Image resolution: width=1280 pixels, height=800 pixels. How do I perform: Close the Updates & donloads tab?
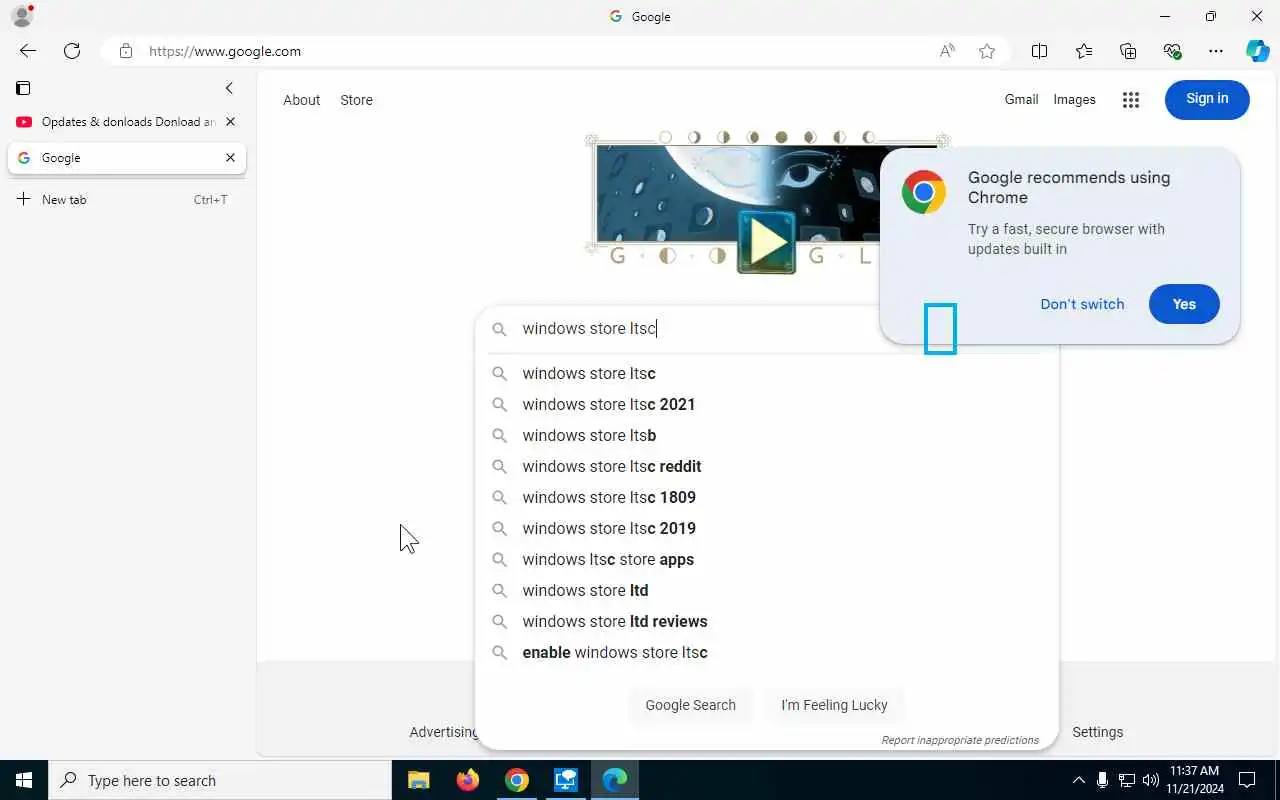point(230,122)
